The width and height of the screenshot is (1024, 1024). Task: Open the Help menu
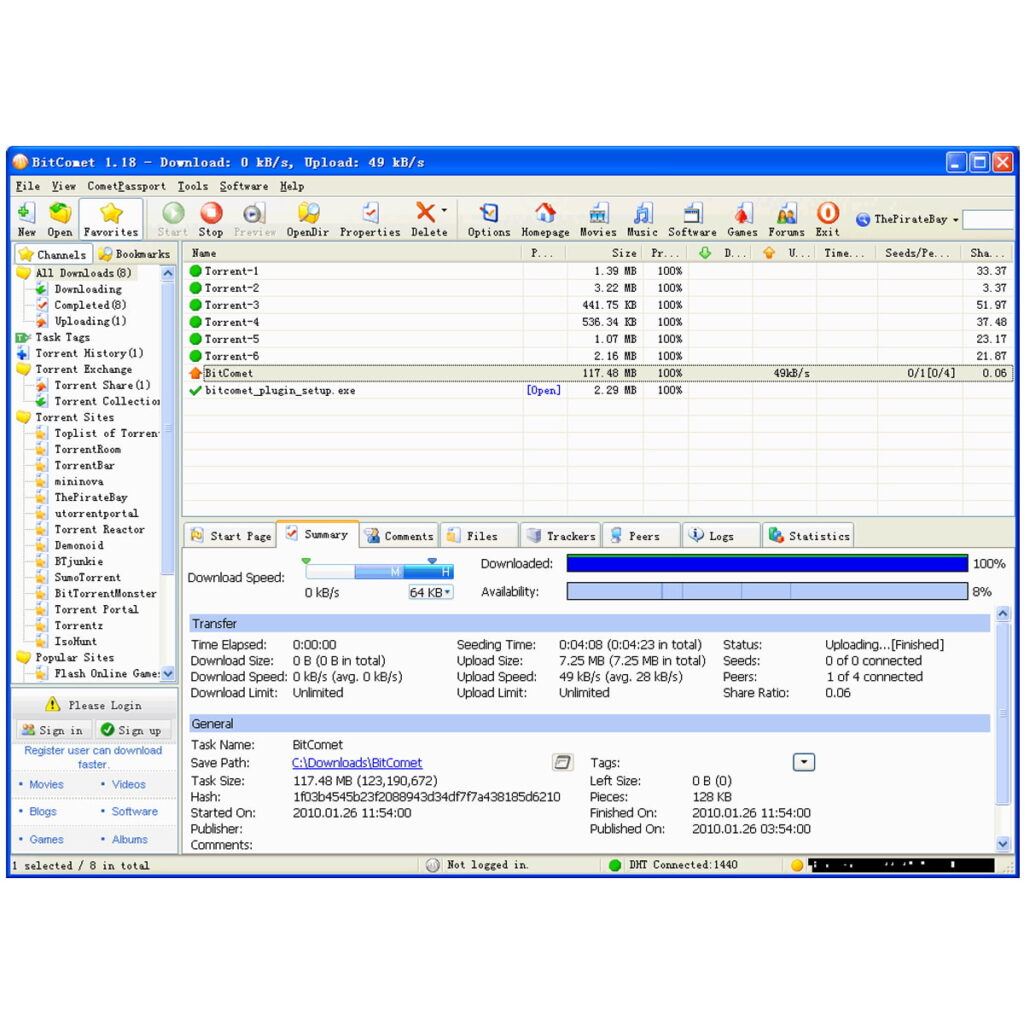tap(292, 186)
